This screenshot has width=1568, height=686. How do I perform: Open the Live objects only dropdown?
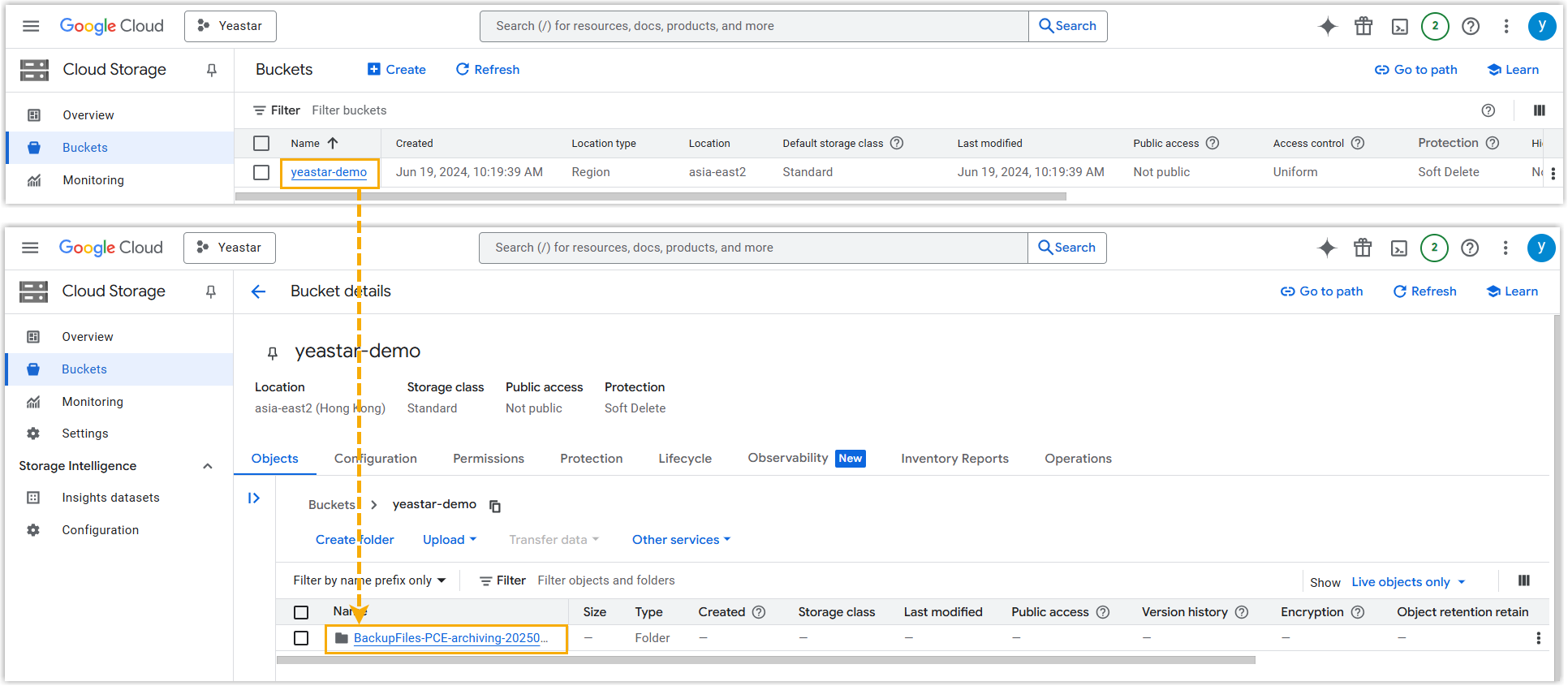point(1408,582)
